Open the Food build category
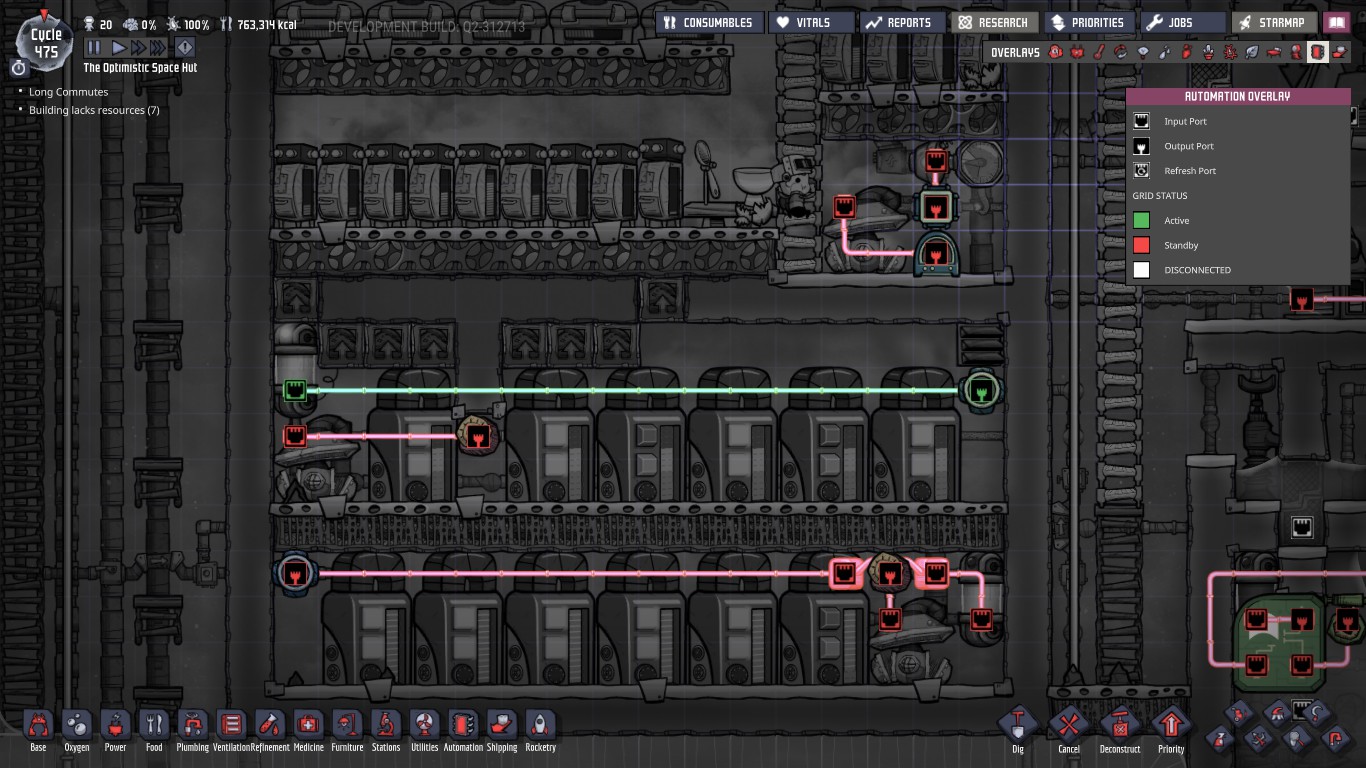 (x=154, y=730)
